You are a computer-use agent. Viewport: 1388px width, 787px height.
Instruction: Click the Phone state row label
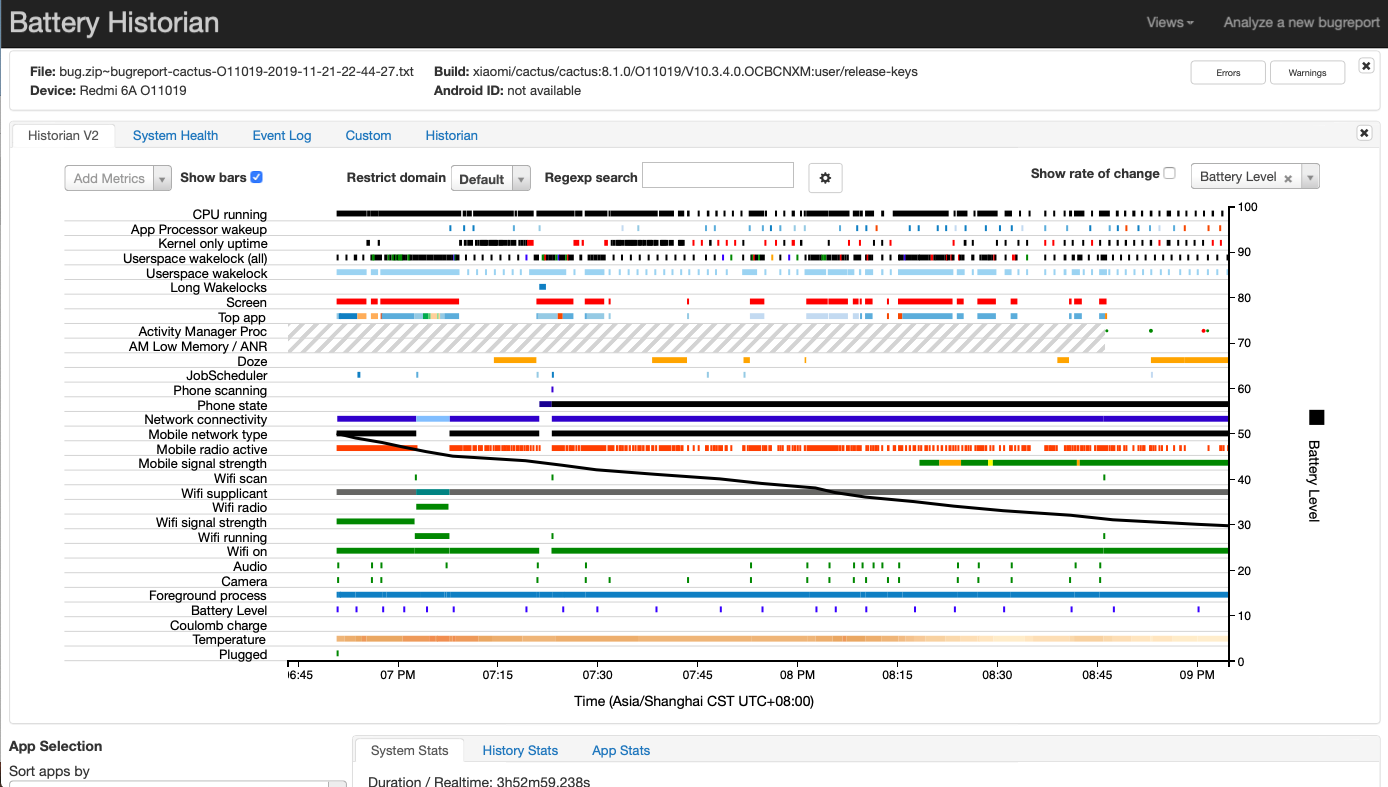click(232, 406)
